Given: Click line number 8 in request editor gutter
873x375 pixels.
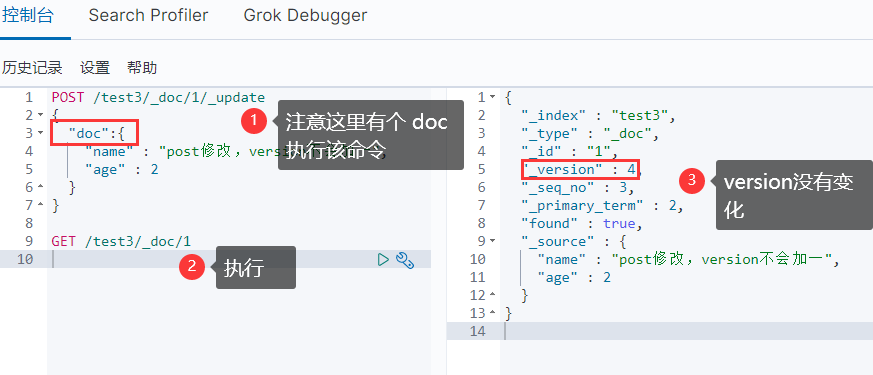Looking at the screenshot, I should click(28, 223).
